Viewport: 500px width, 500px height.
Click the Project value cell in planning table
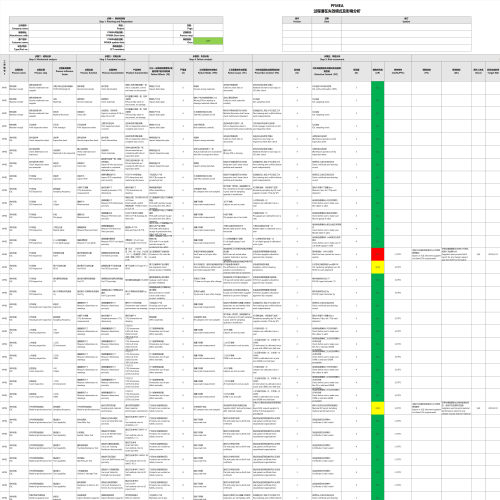coord(149,27)
